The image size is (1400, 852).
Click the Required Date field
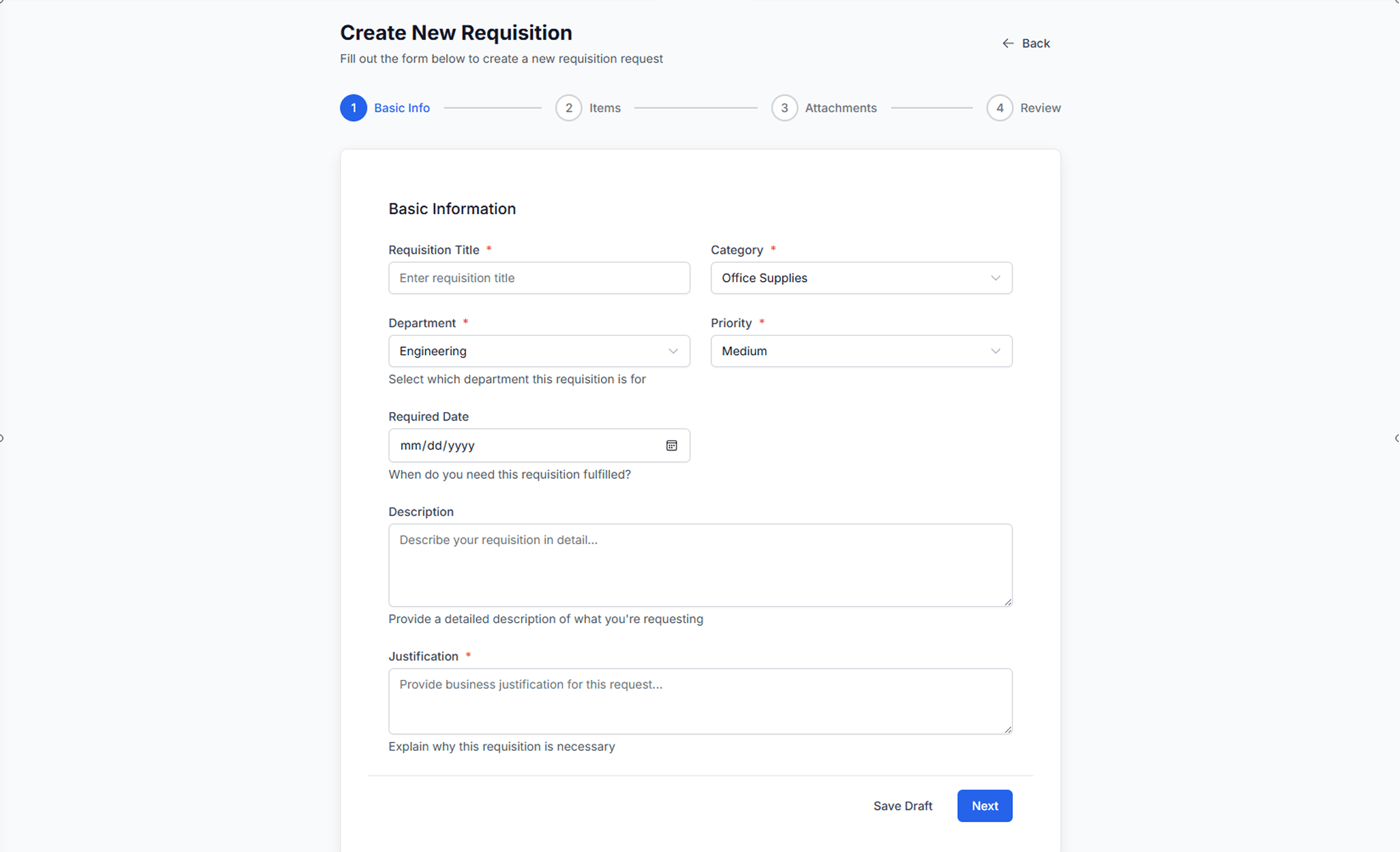coord(523,445)
